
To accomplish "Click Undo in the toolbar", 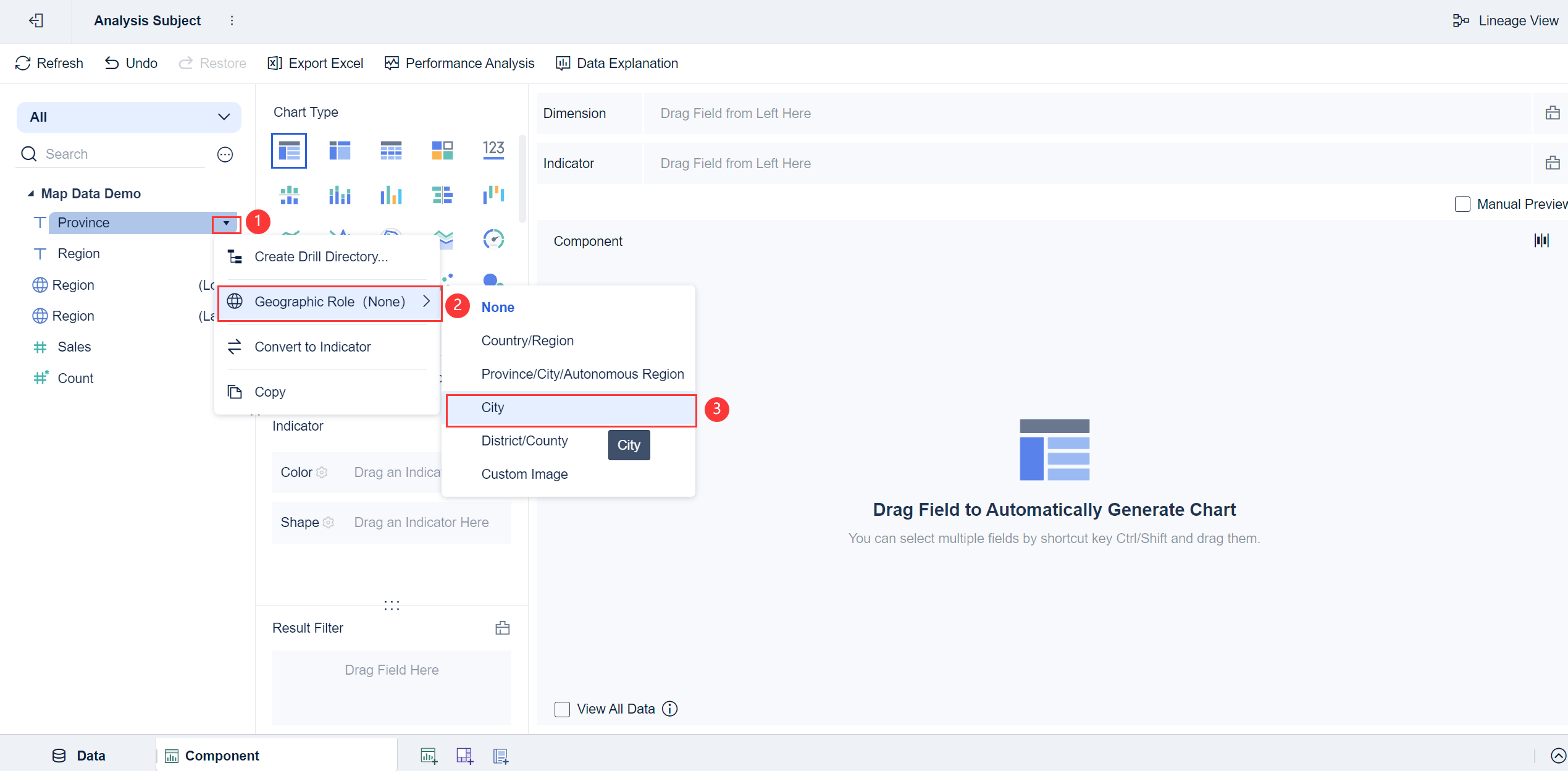I will point(131,63).
